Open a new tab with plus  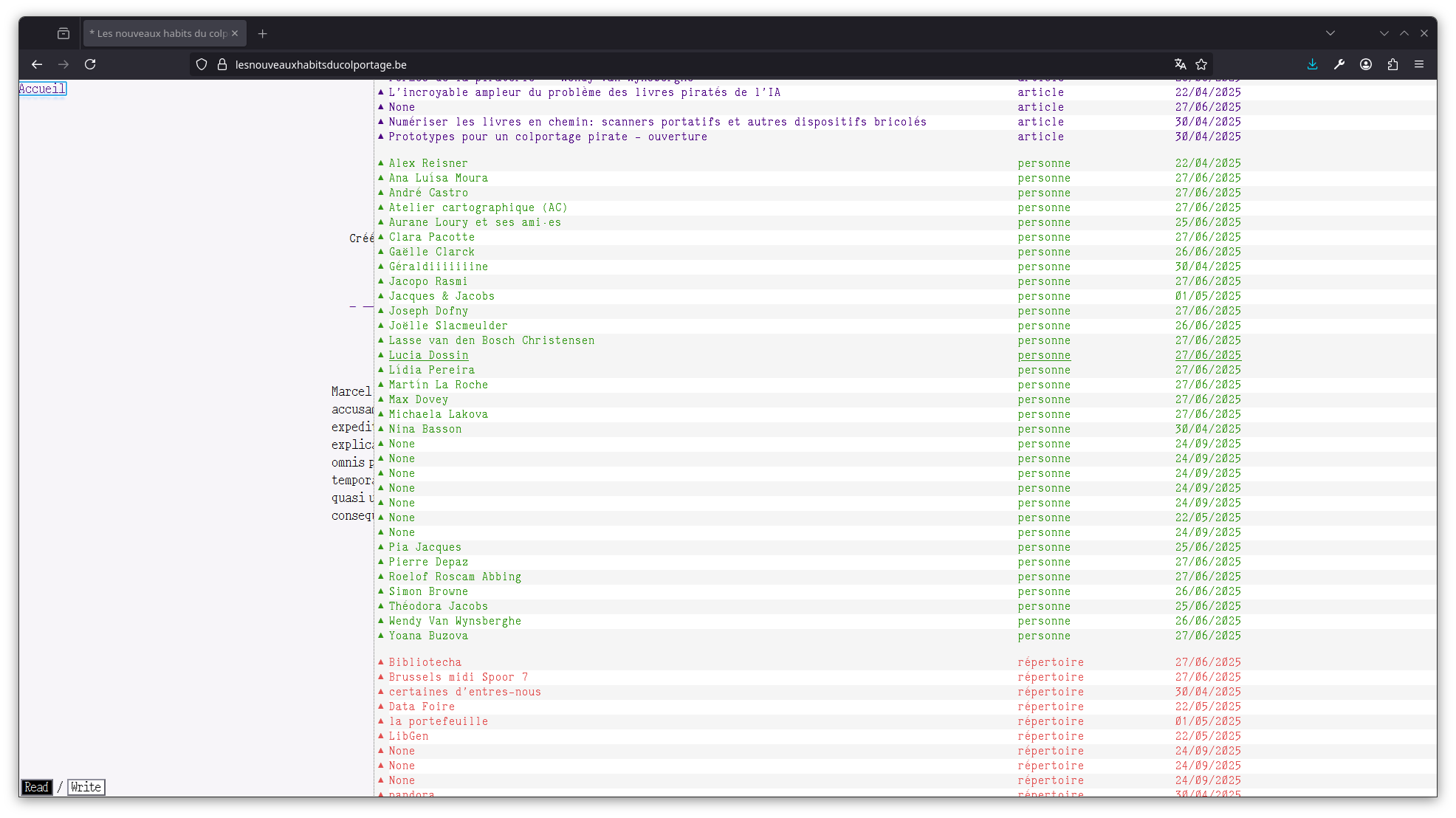coord(263,33)
